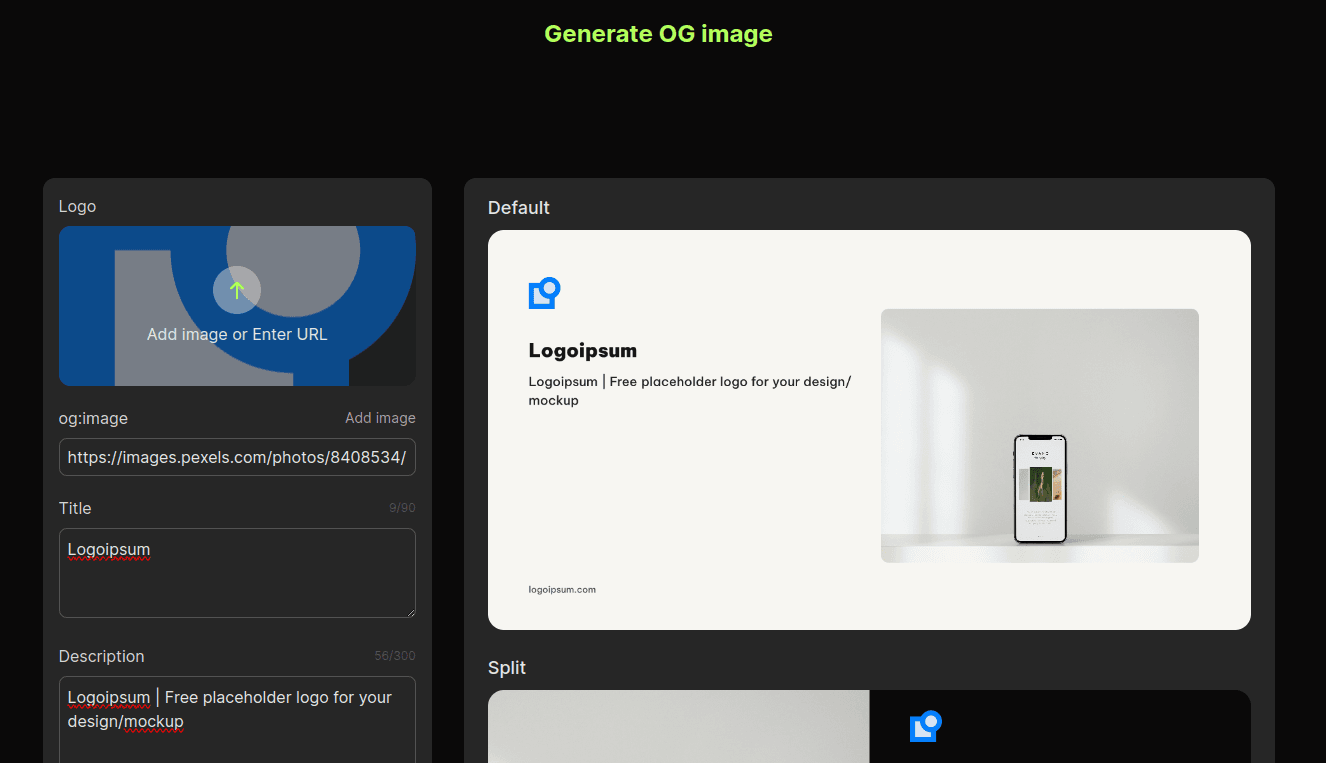1326x763 pixels.
Task: Click the '9/90' title character counter
Action: point(402,508)
